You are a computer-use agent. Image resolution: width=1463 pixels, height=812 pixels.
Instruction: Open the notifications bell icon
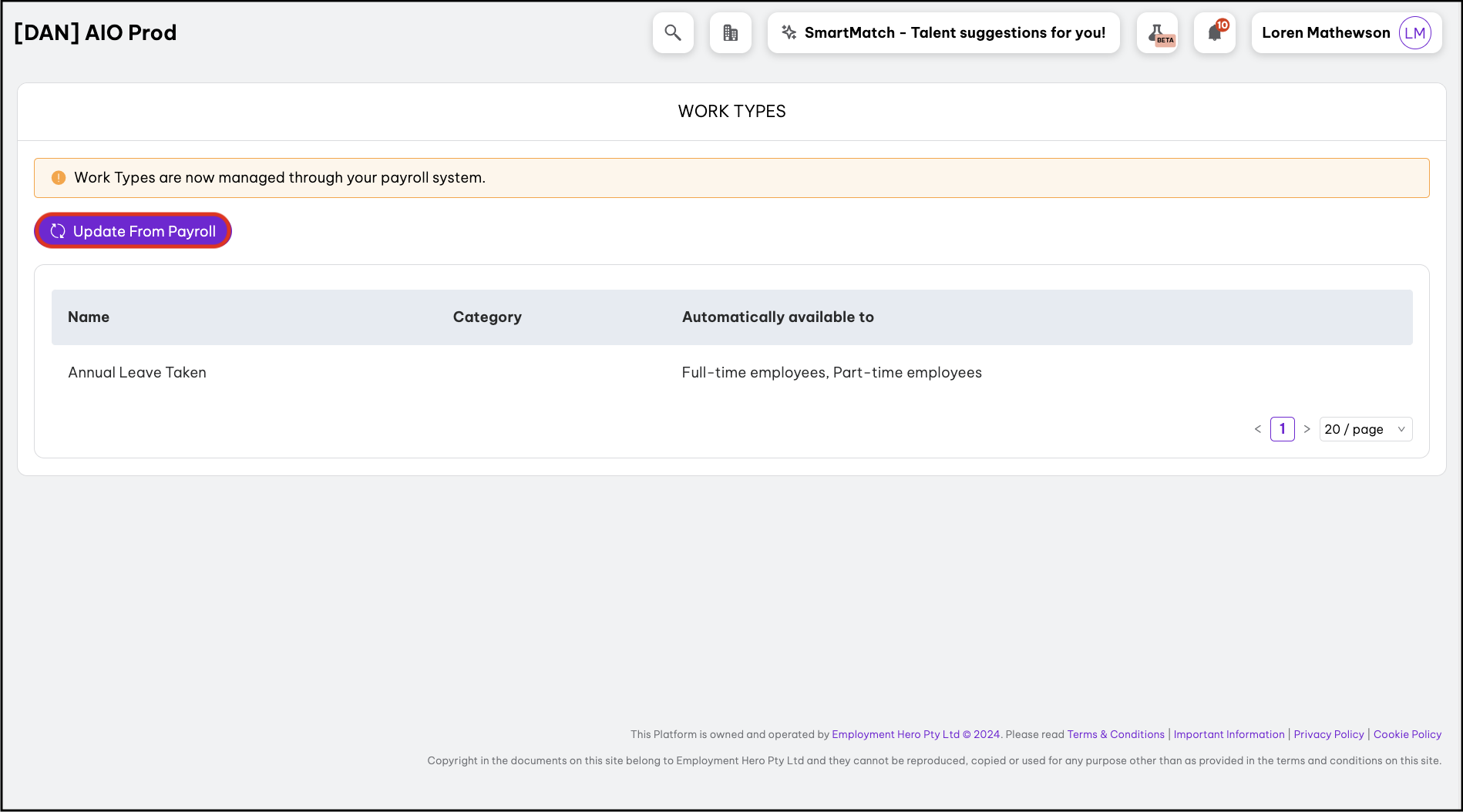point(1215,33)
